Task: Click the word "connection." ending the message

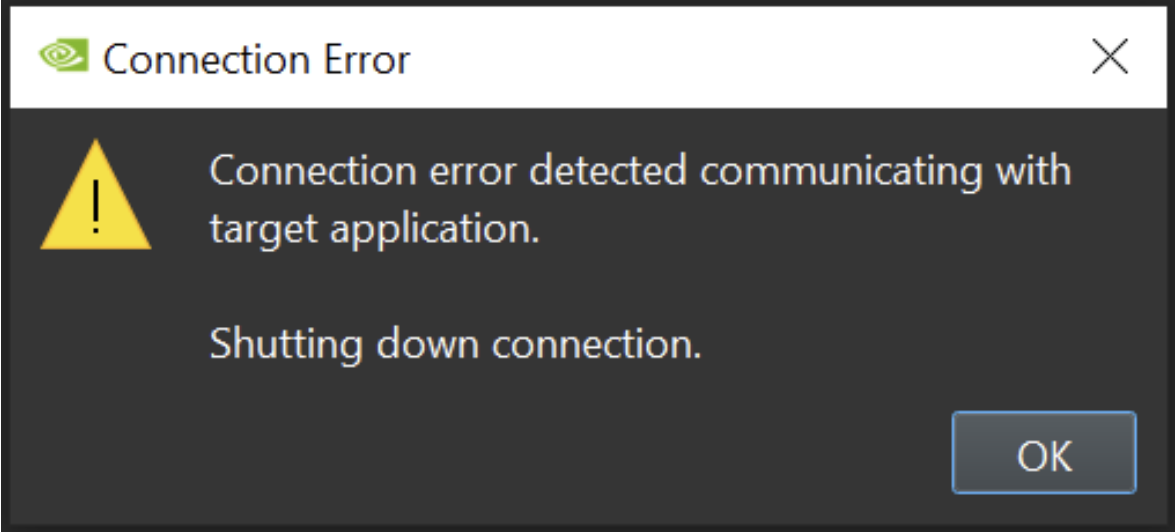Action: pyautogui.click(x=597, y=345)
